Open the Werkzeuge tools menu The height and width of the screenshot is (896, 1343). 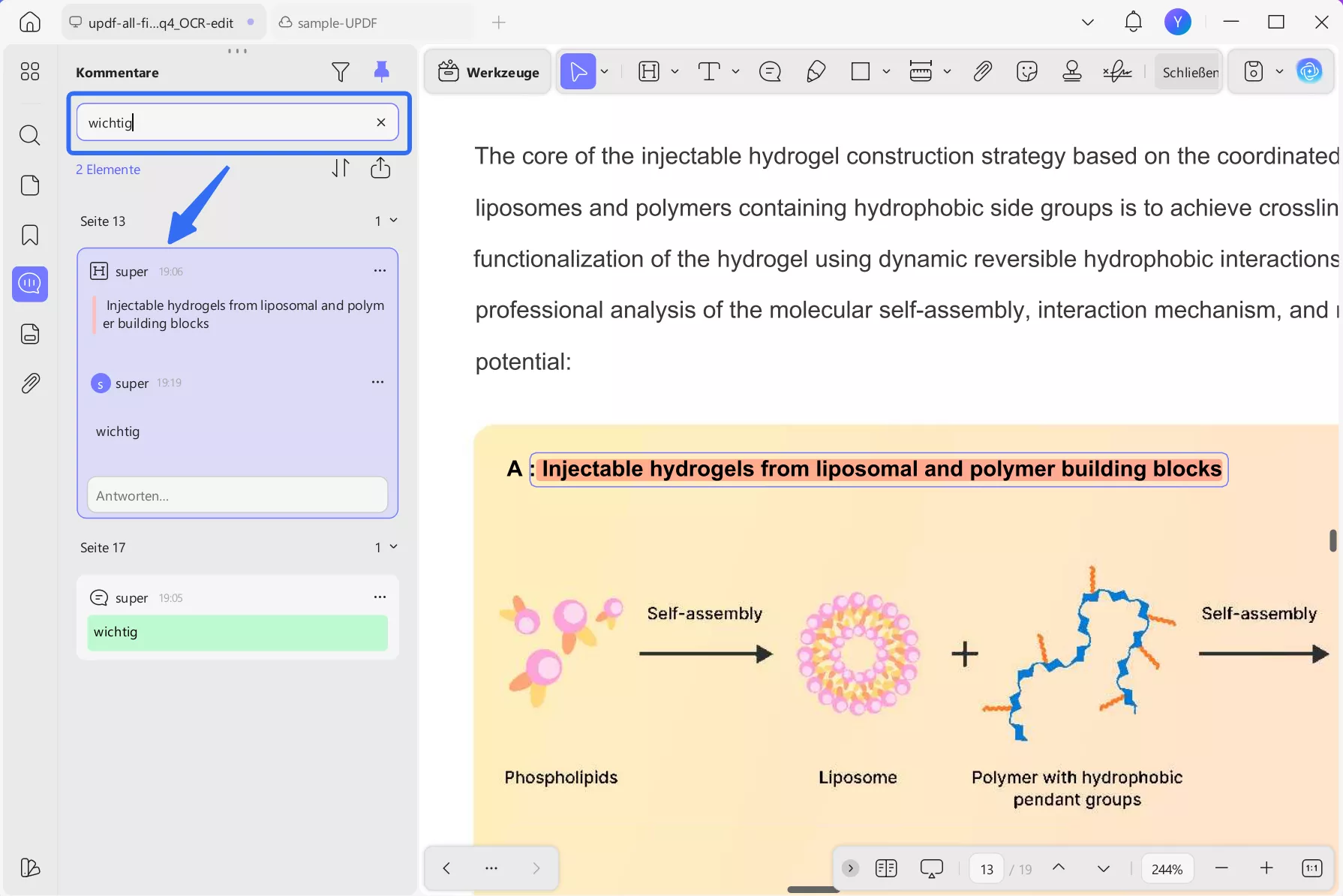(488, 72)
